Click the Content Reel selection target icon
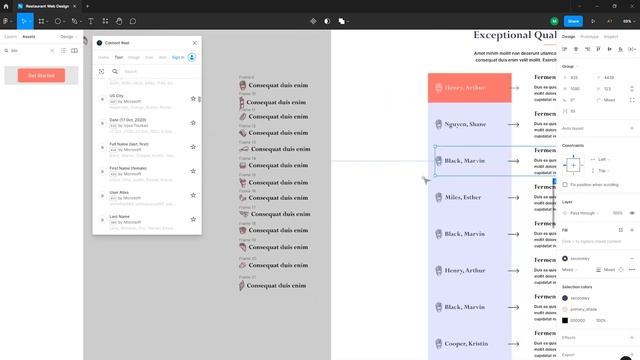 coord(101,71)
